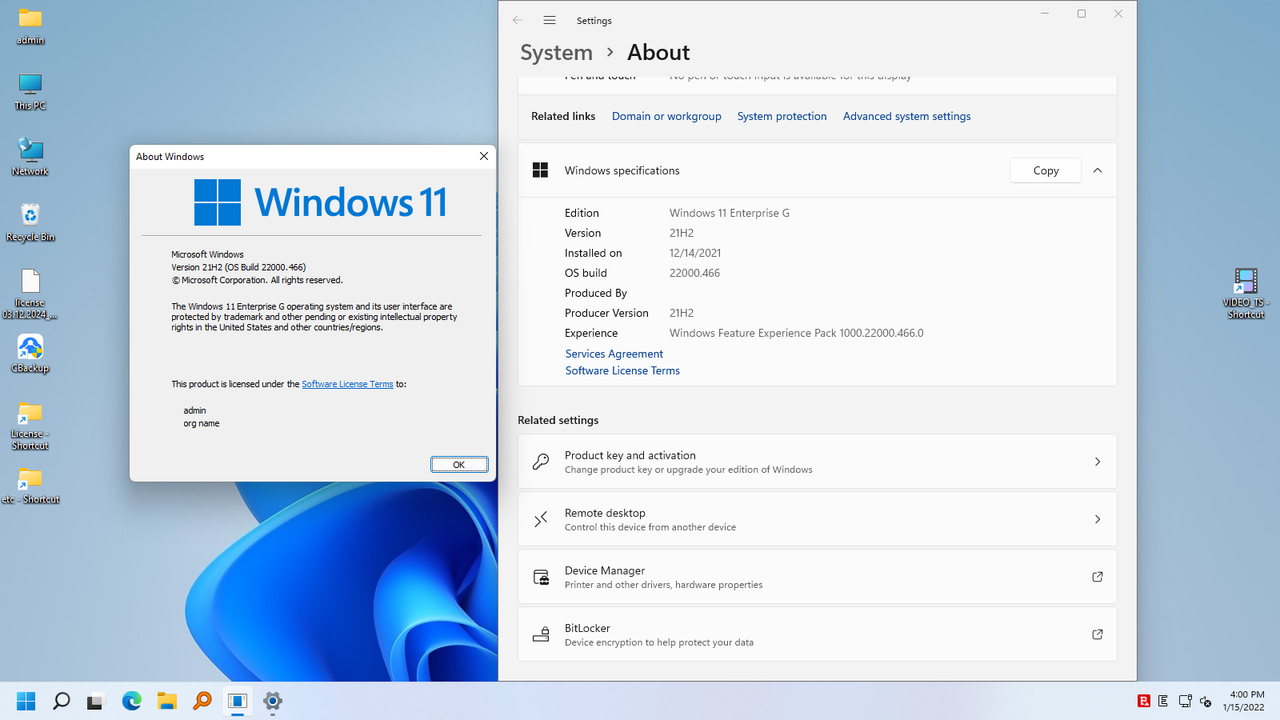
Task: Select the About Windows app on taskbar
Action: click(237, 701)
